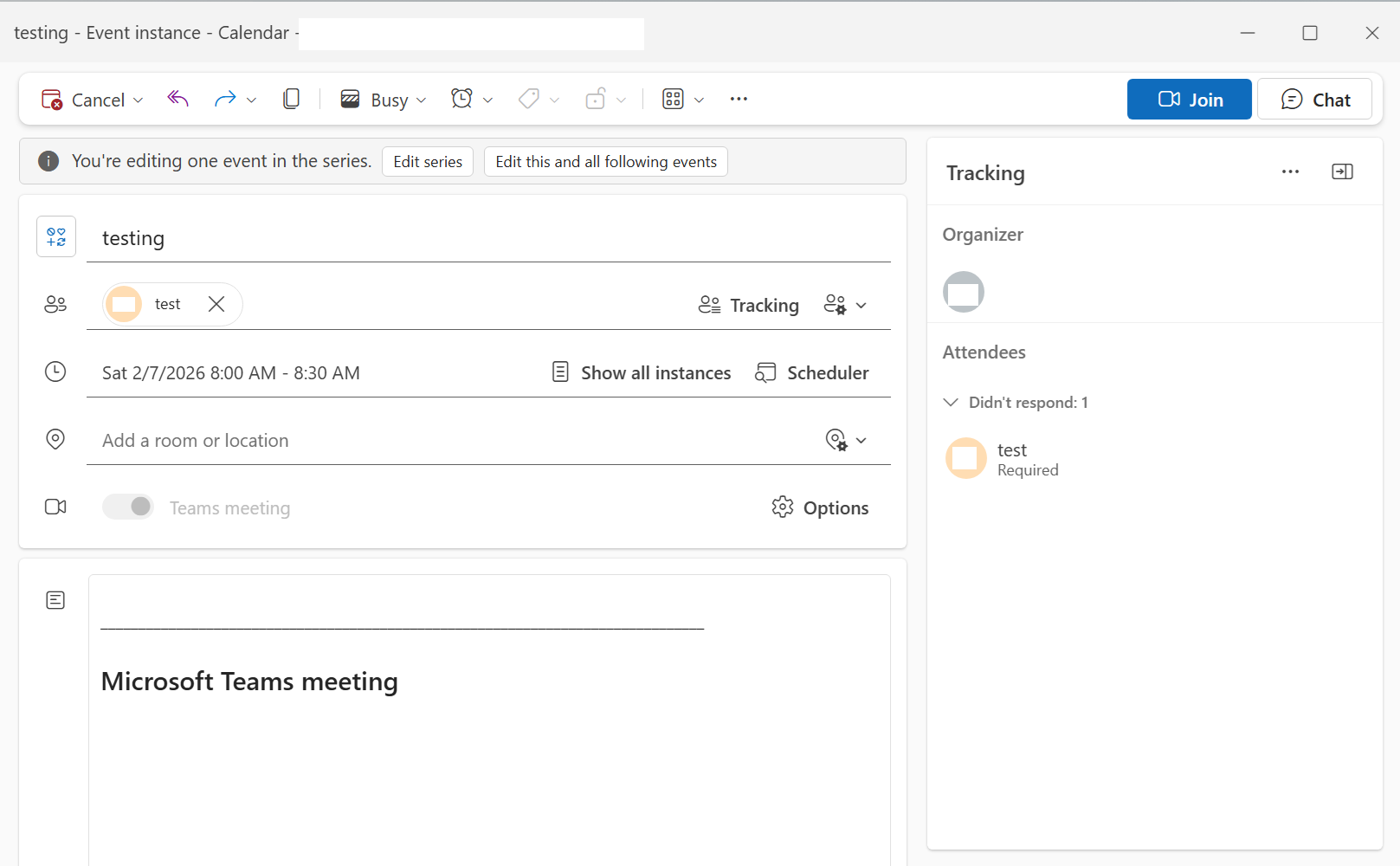Screen dimensions: 1400x866
Task: Minimize the event window
Action: coord(1248,33)
